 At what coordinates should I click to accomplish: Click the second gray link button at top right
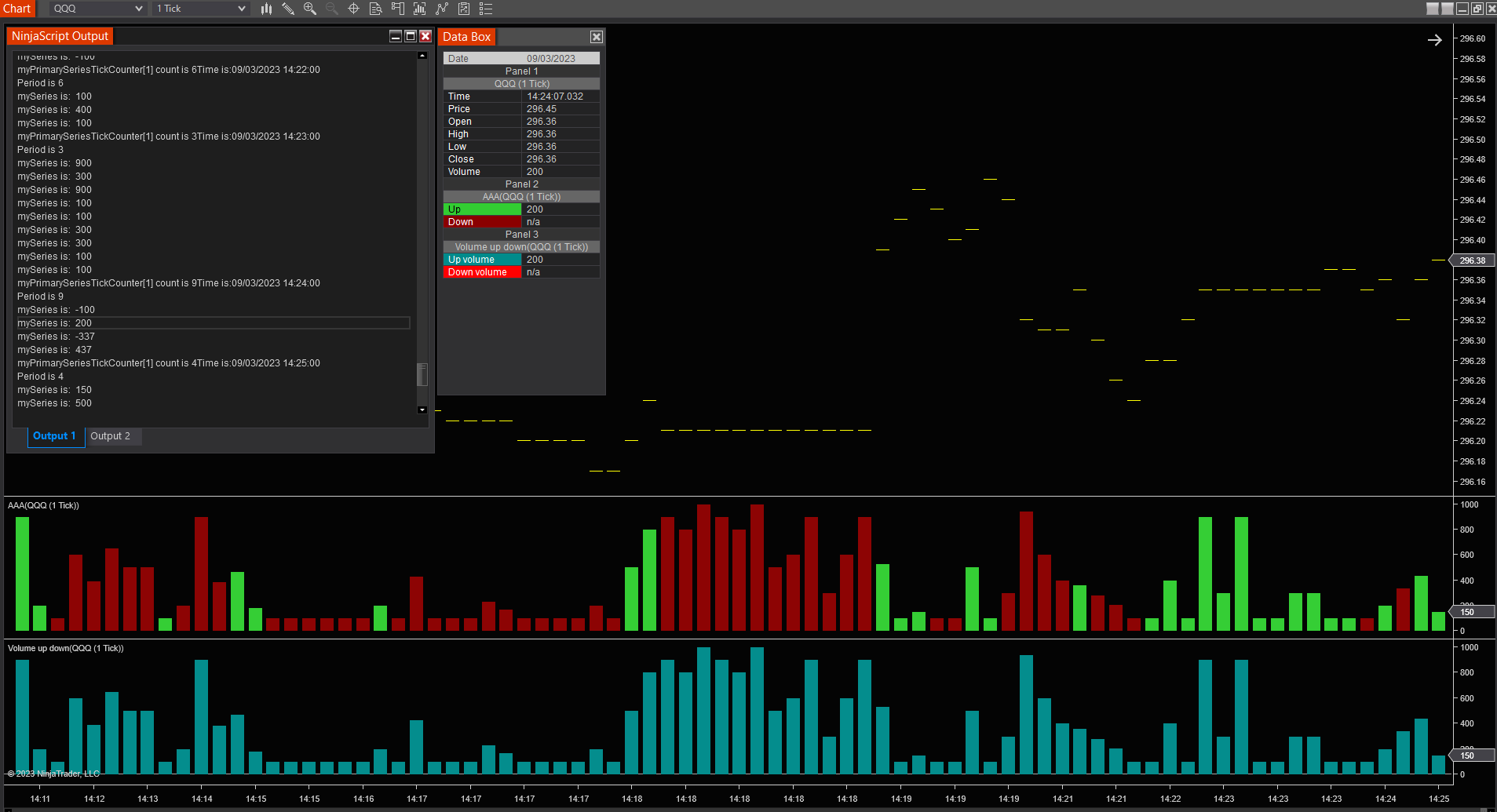(x=1448, y=9)
